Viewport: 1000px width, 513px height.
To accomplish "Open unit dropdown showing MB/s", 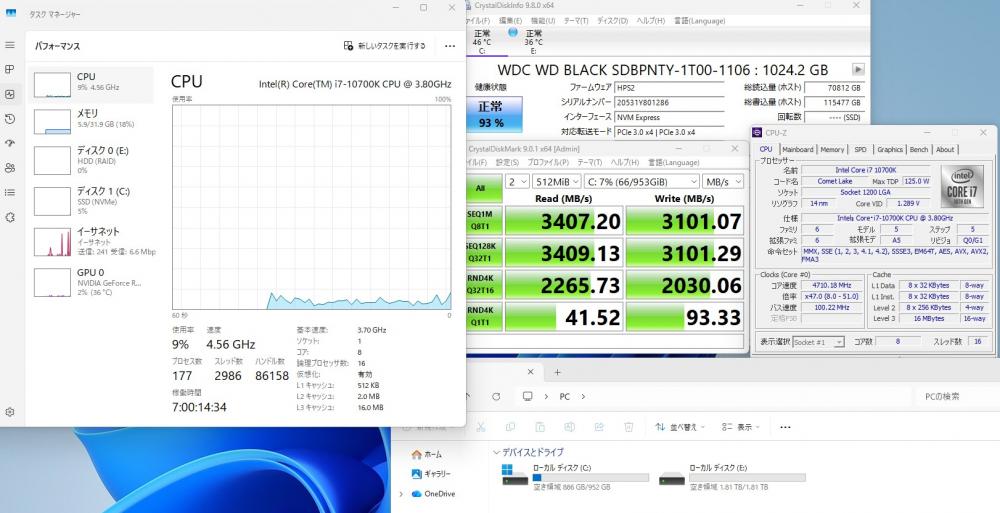I will 723,182.
